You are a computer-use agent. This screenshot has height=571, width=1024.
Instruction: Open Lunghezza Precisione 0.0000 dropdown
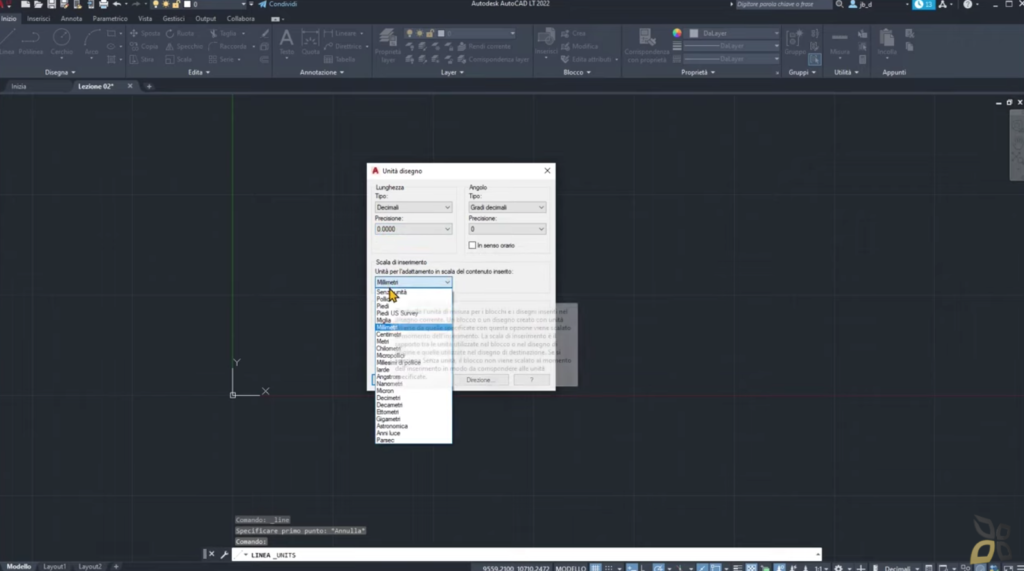413,229
